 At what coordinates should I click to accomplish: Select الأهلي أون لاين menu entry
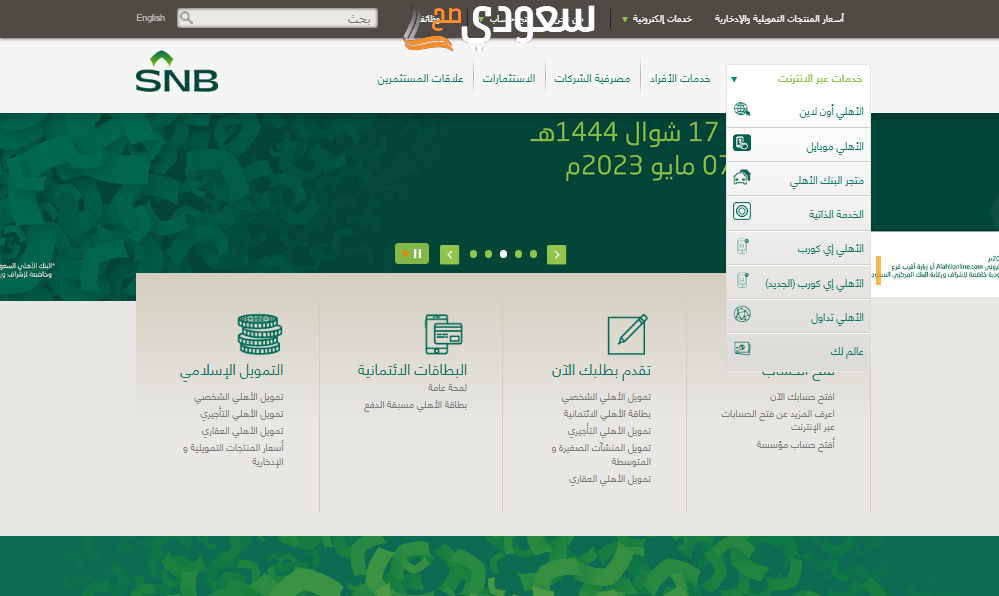coord(798,110)
